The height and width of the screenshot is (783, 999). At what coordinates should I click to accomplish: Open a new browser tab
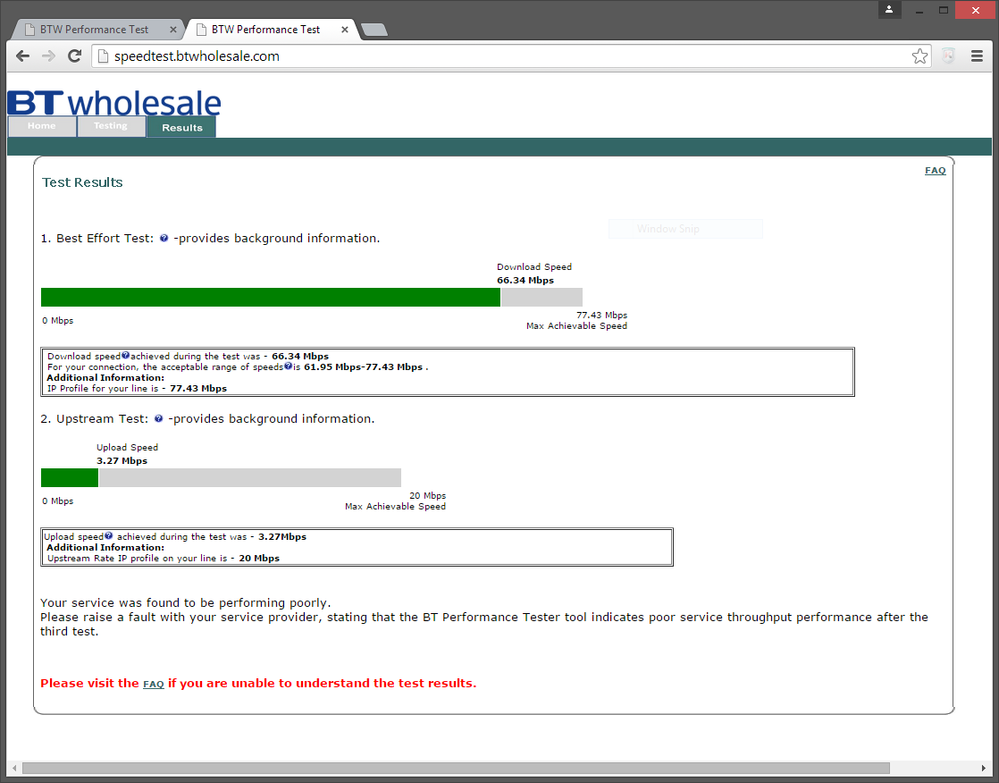tap(374, 30)
